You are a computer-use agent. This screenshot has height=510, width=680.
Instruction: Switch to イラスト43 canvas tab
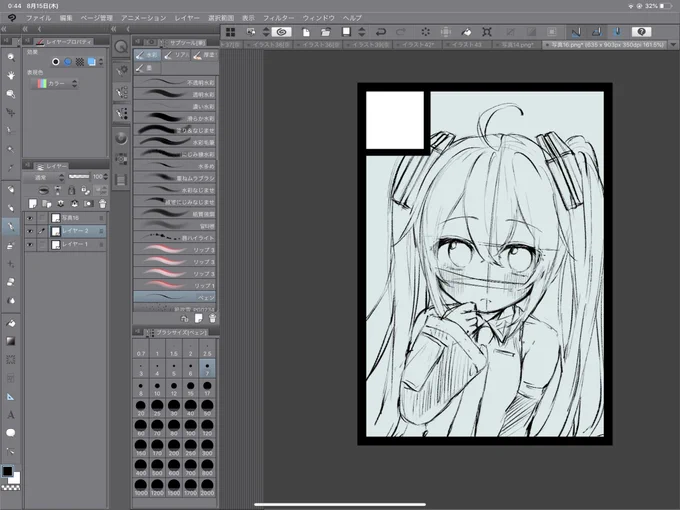click(467, 45)
